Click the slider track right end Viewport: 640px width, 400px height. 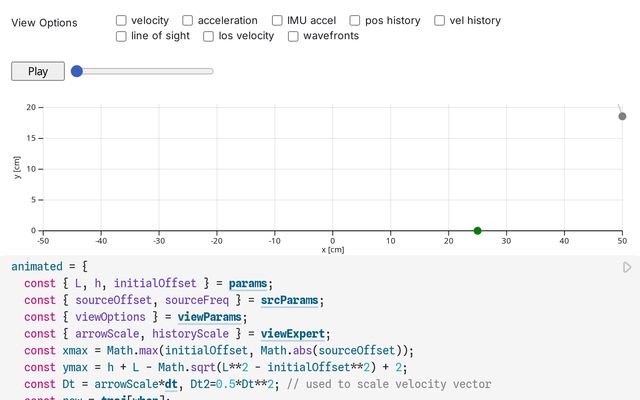coord(211,71)
